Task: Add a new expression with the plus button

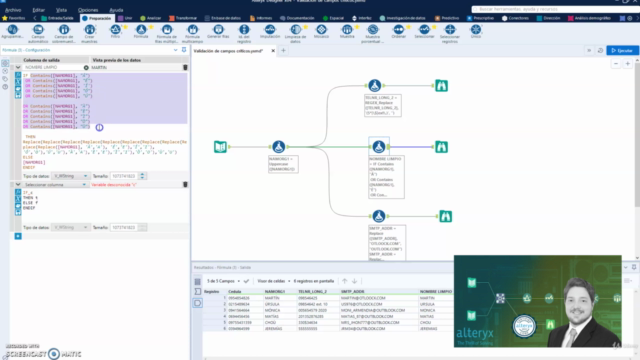Action: click(x=18, y=236)
